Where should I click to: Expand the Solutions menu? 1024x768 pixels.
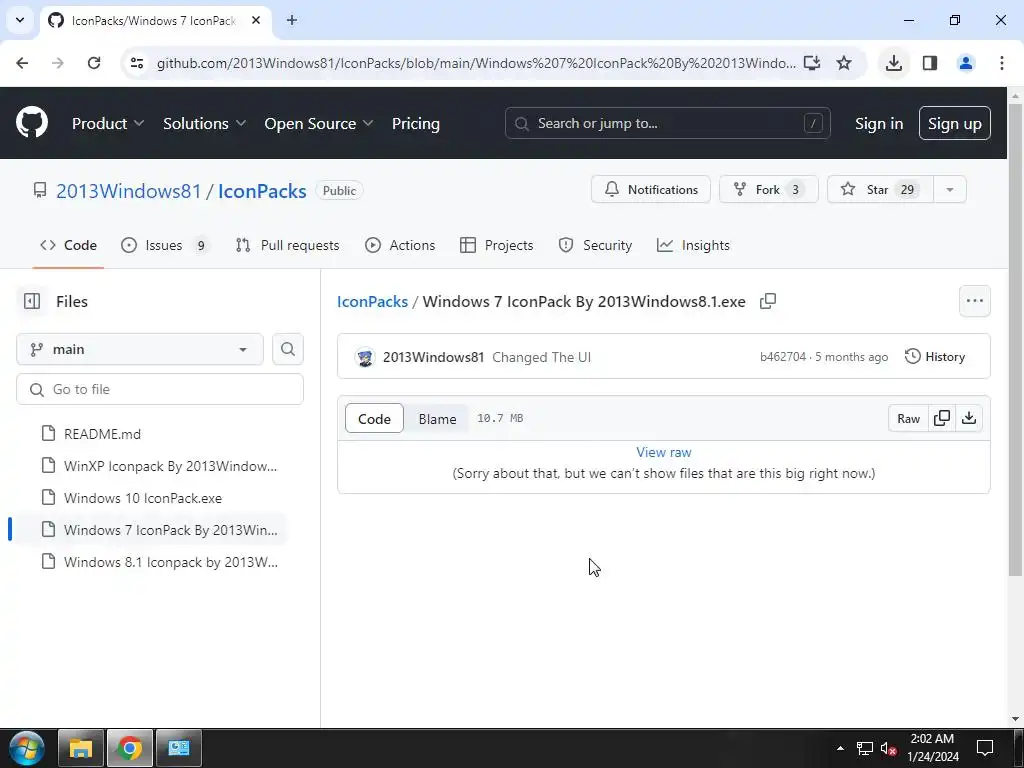204,123
